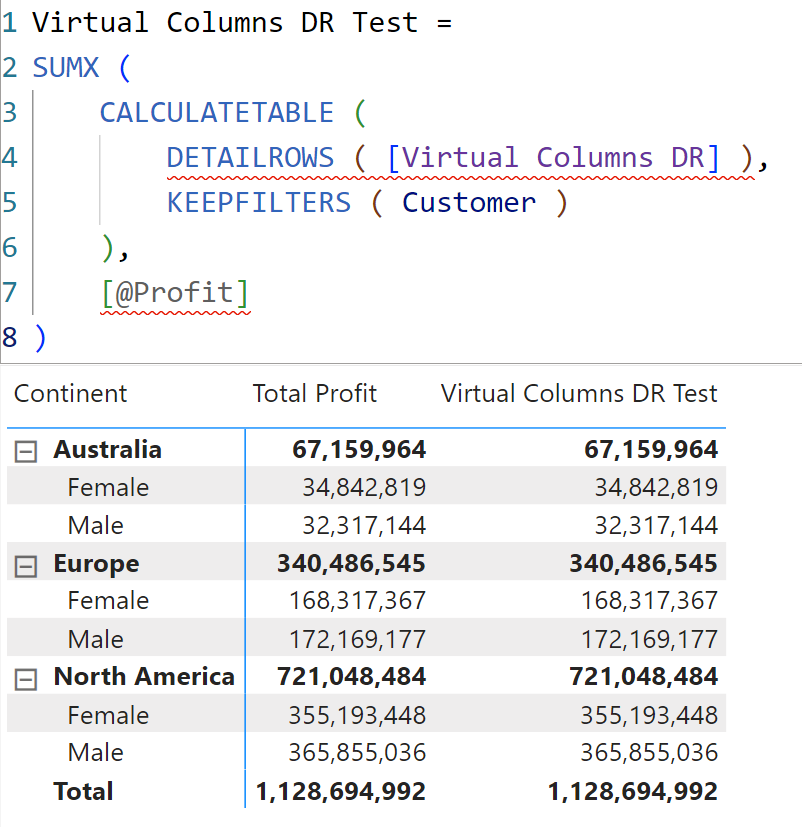The width and height of the screenshot is (802, 827).
Task: Click the SUMX function in the formula
Action: click(x=67, y=68)
